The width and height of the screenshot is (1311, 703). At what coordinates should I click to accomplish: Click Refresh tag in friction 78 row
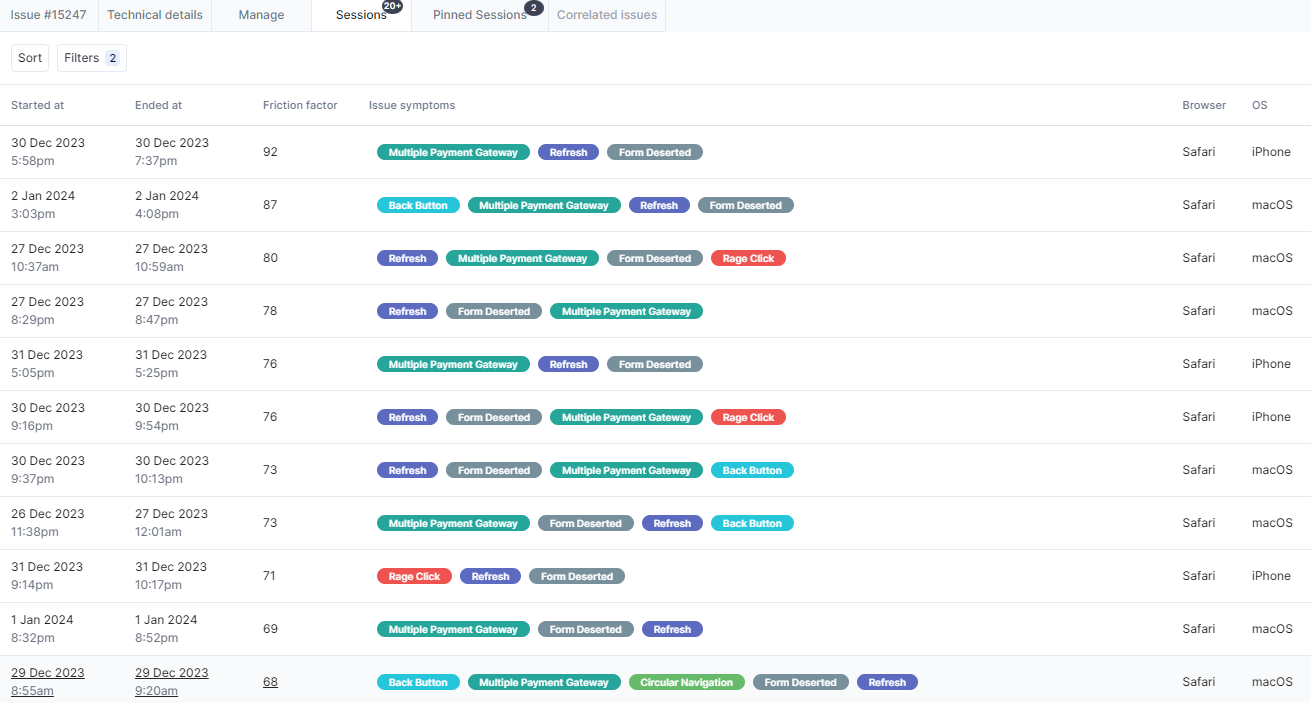coord(408,311)
